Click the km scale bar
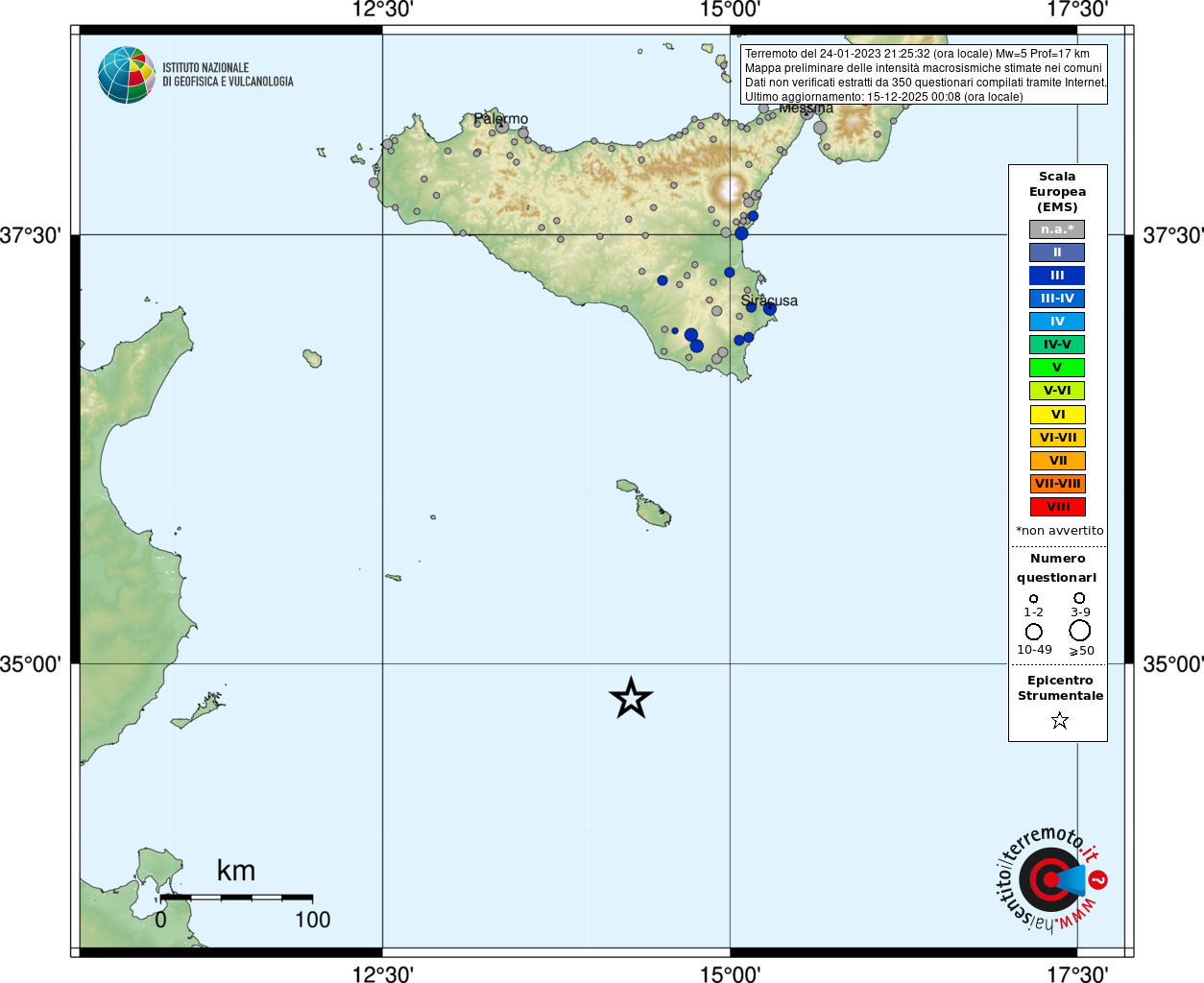Image resolution: width=1204 pixels, height=983 pixels. (236, 898)
